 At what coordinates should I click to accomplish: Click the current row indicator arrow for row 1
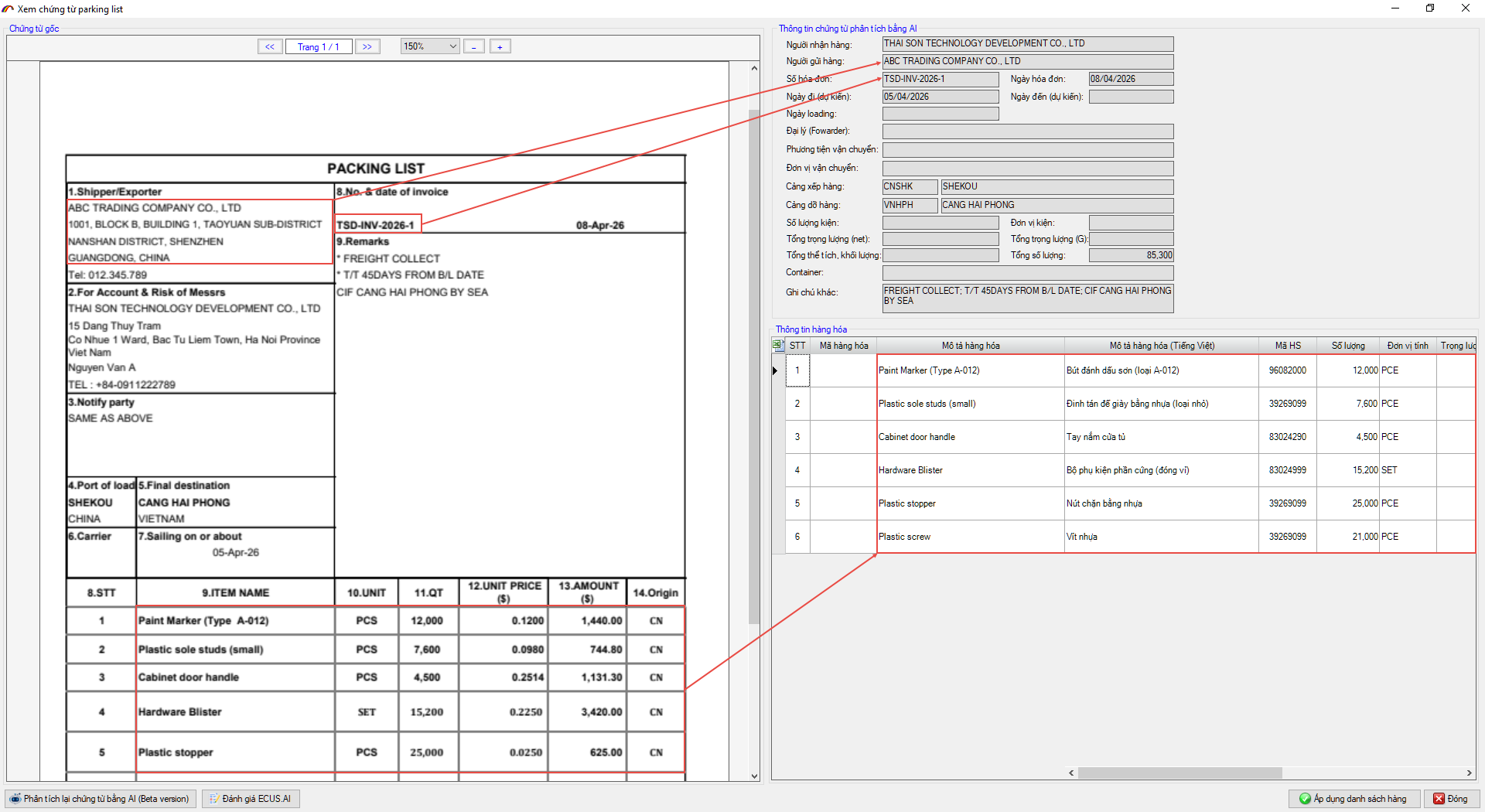tap(776, 370)
